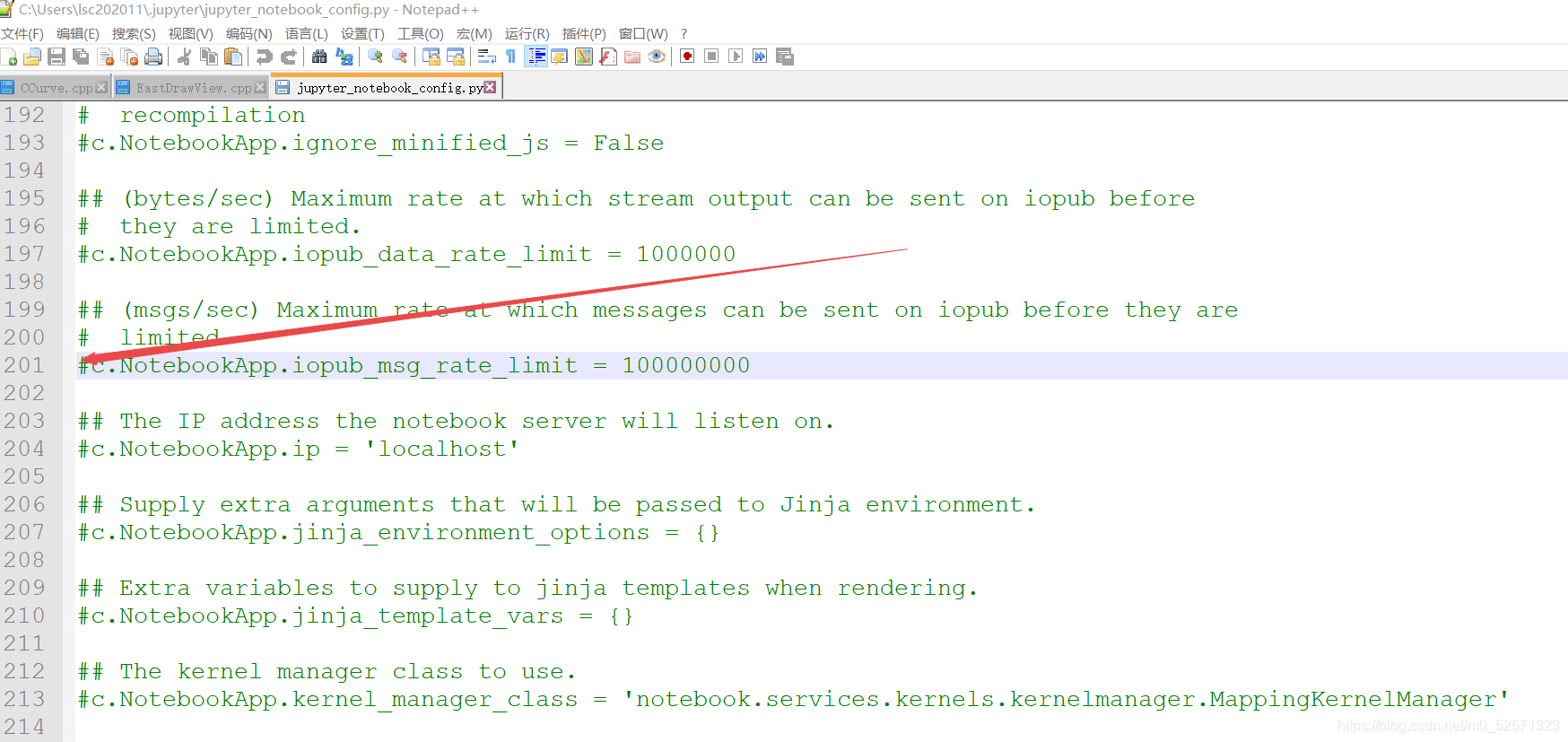Zoom out using the magnifier minus icon
This screenshot has height=742, width=1568.
coord(399,57)
